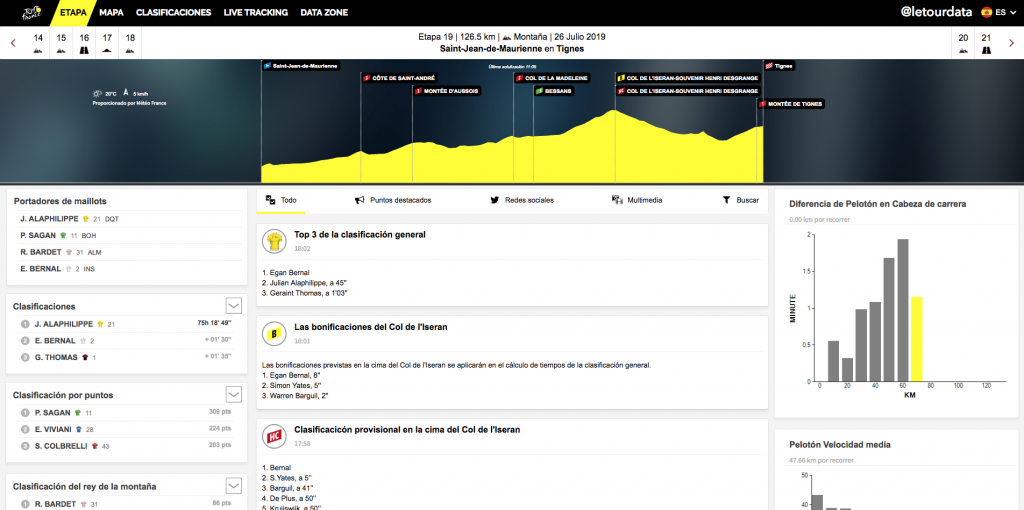Expand the Clasificación por puntos dropdown

tap(234, 394)
